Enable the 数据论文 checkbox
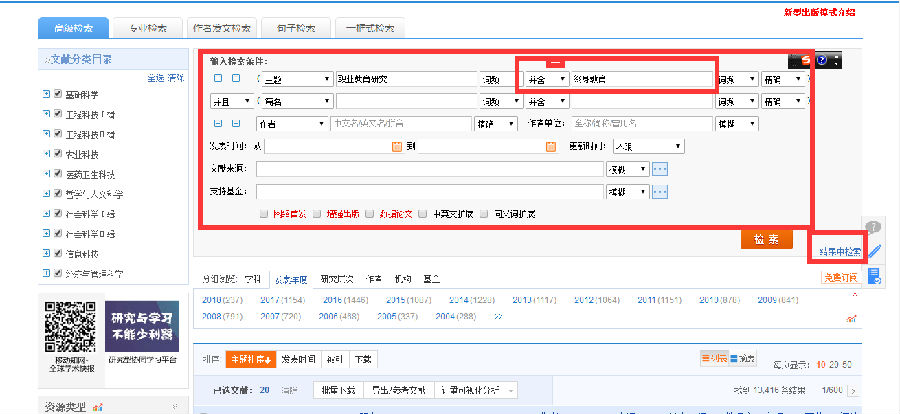The width and height of the screenshot is (900, 414). pyautogui.click(x=368, y=214)
